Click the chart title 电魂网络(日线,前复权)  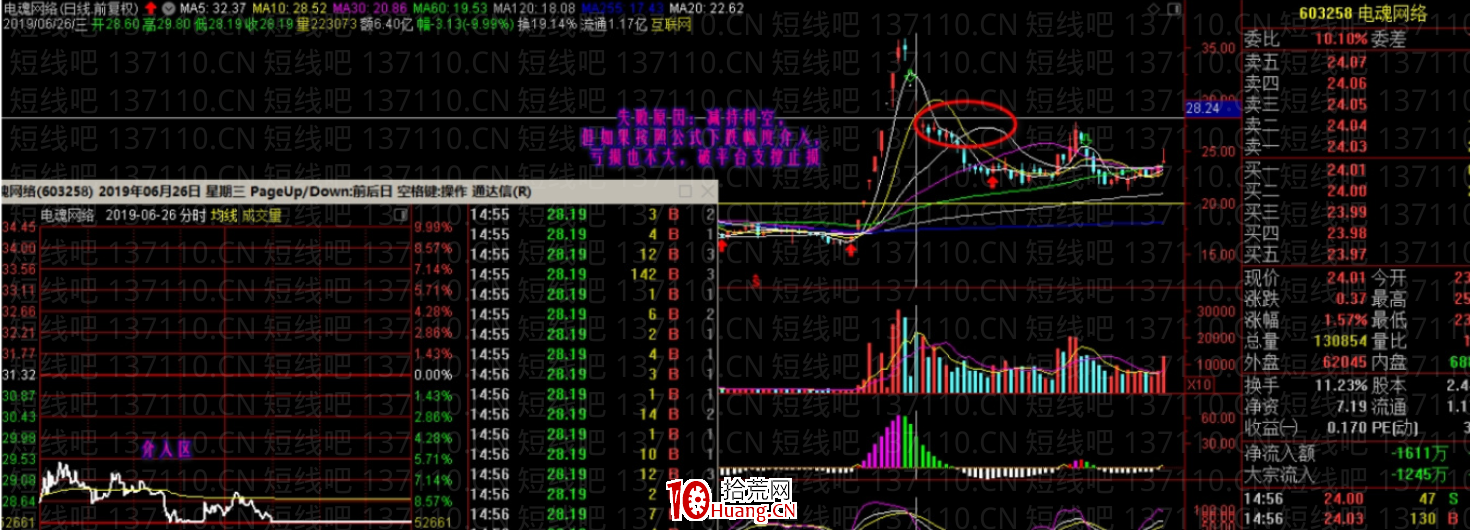(x=69, y=8)
